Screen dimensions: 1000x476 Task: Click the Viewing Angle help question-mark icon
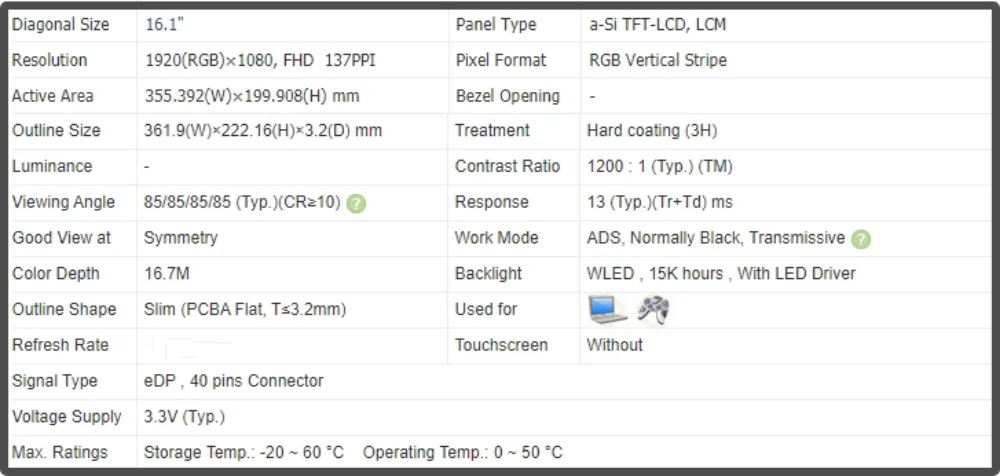pos(357,204)
